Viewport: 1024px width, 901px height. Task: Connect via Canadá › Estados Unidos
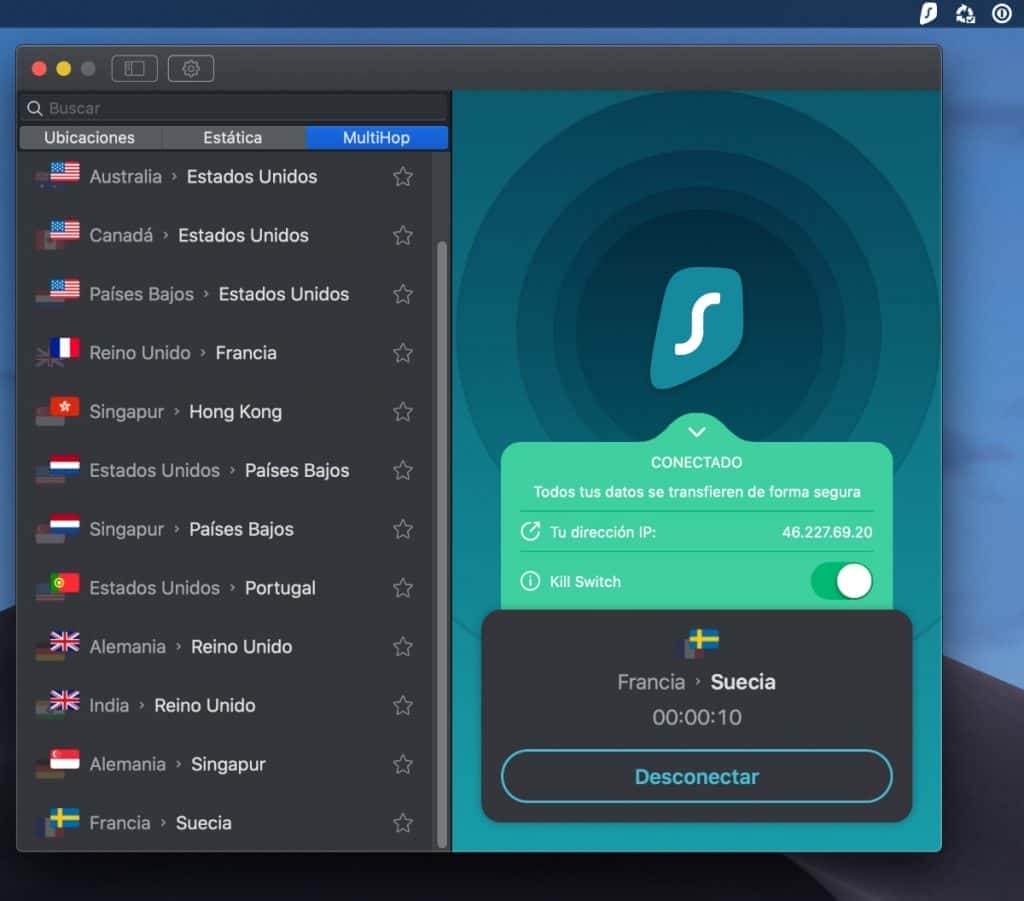(225, 235)
